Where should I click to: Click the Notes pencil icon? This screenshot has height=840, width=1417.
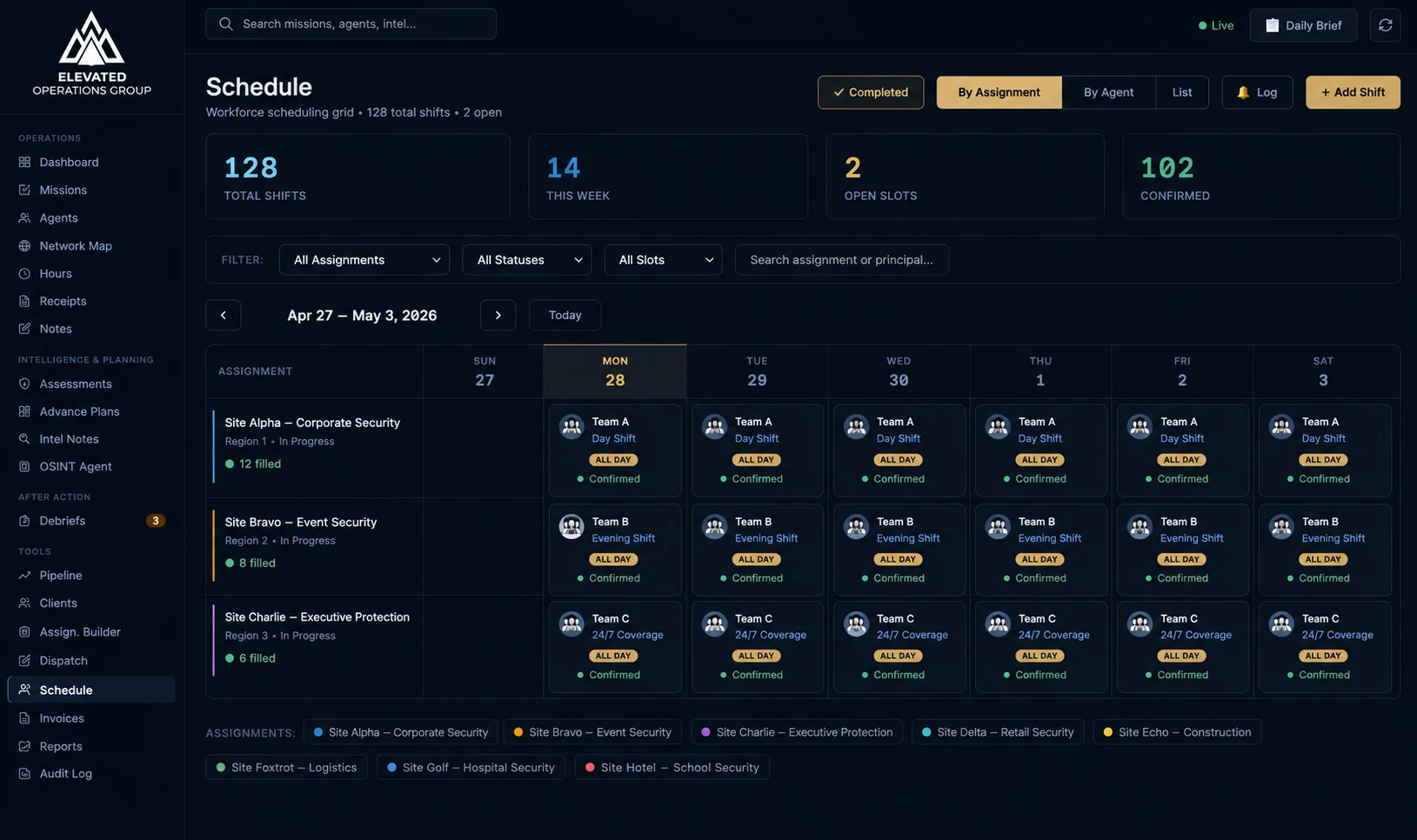[x=24, y=329]
